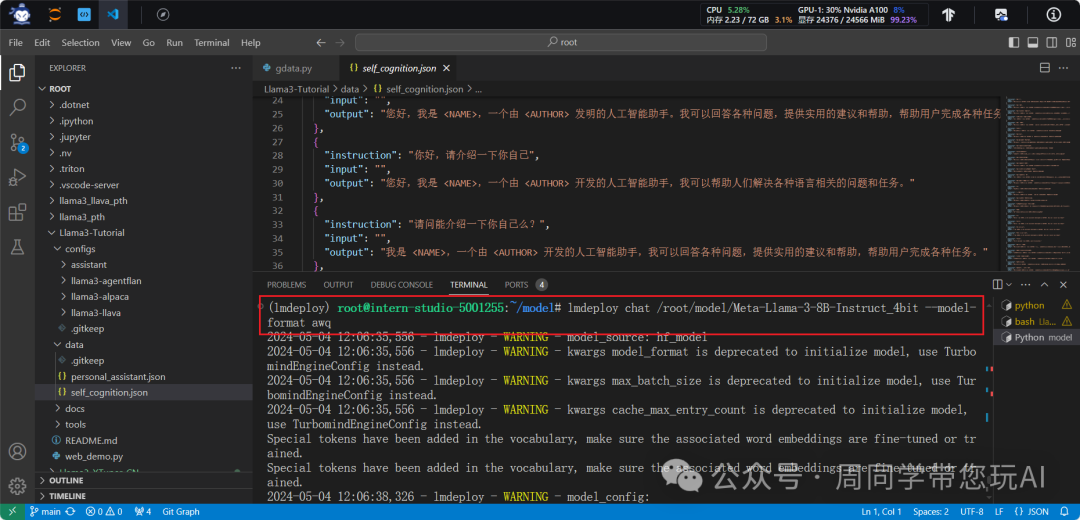
Task: Open the Terminal menu
Action: 211,43
